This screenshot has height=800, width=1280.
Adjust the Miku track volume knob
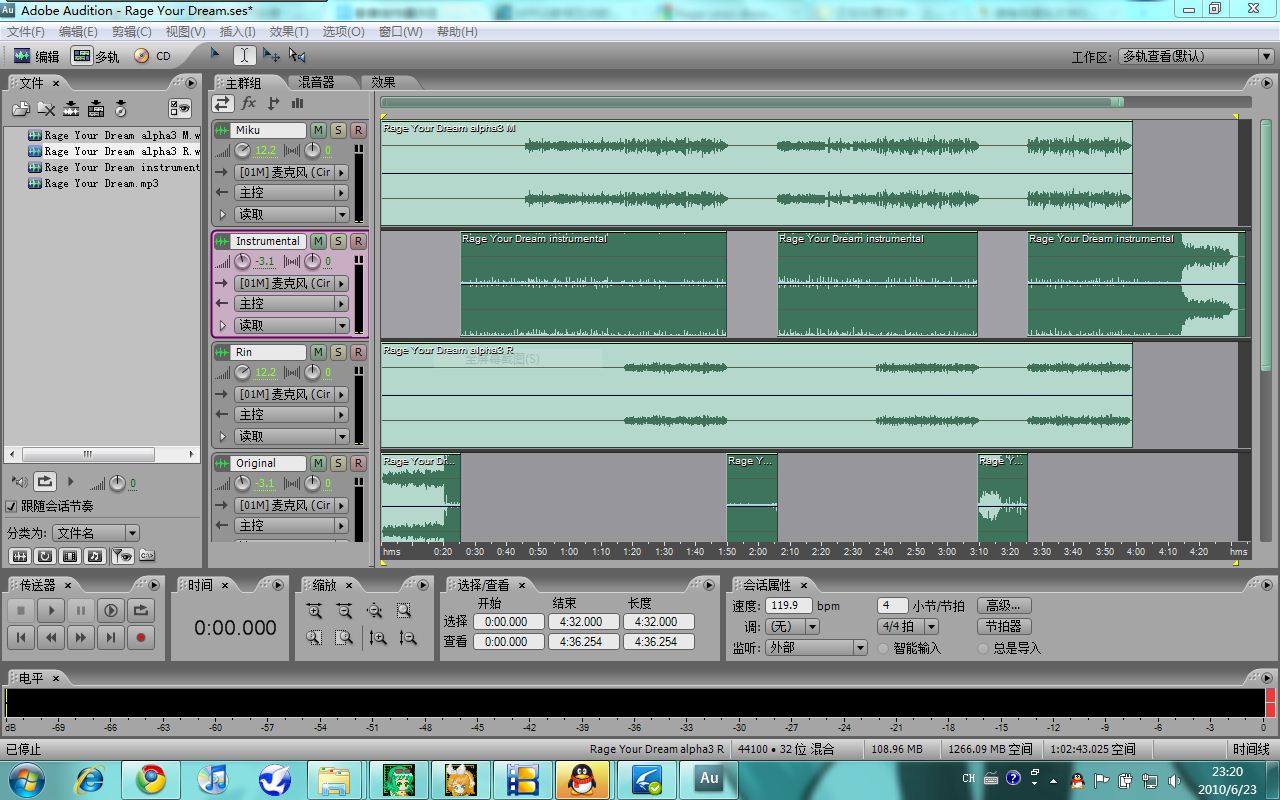point(243,150)
